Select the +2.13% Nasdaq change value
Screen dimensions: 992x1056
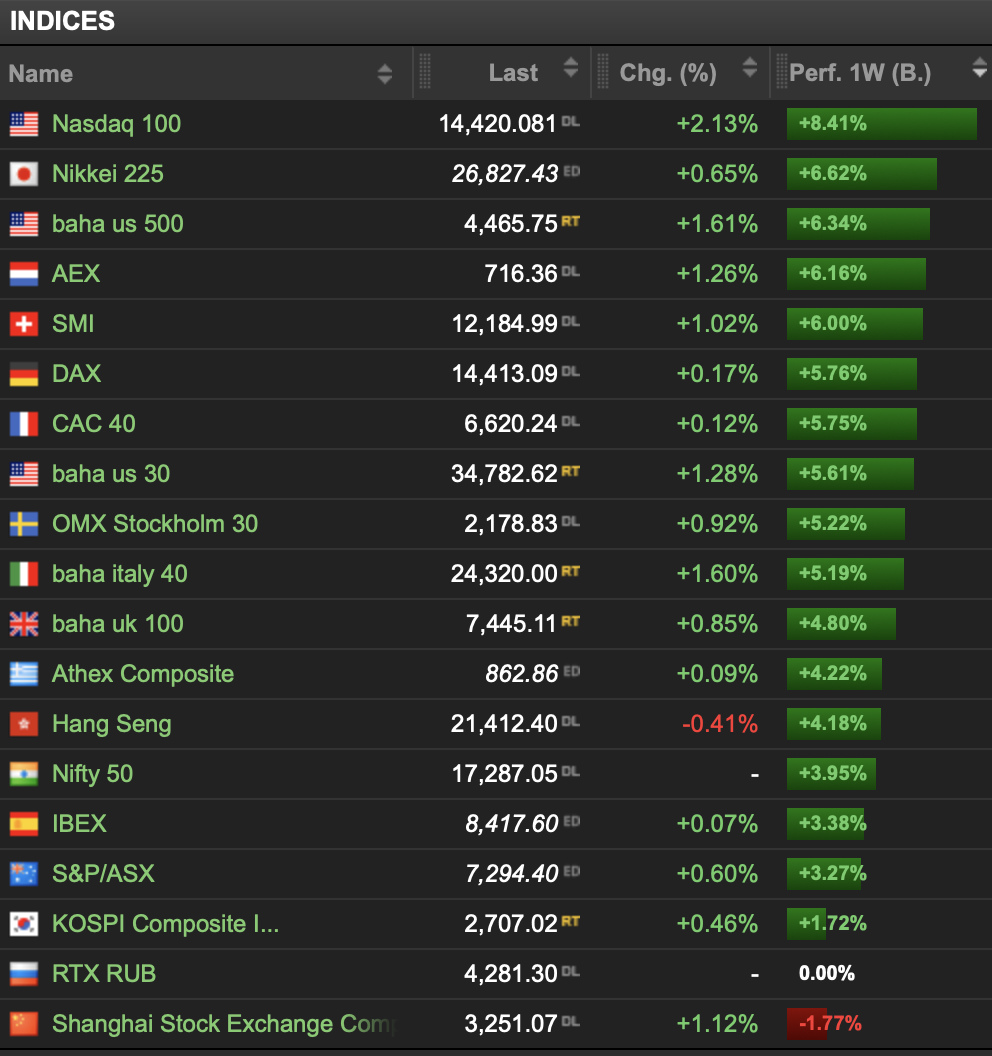(717, 124)
